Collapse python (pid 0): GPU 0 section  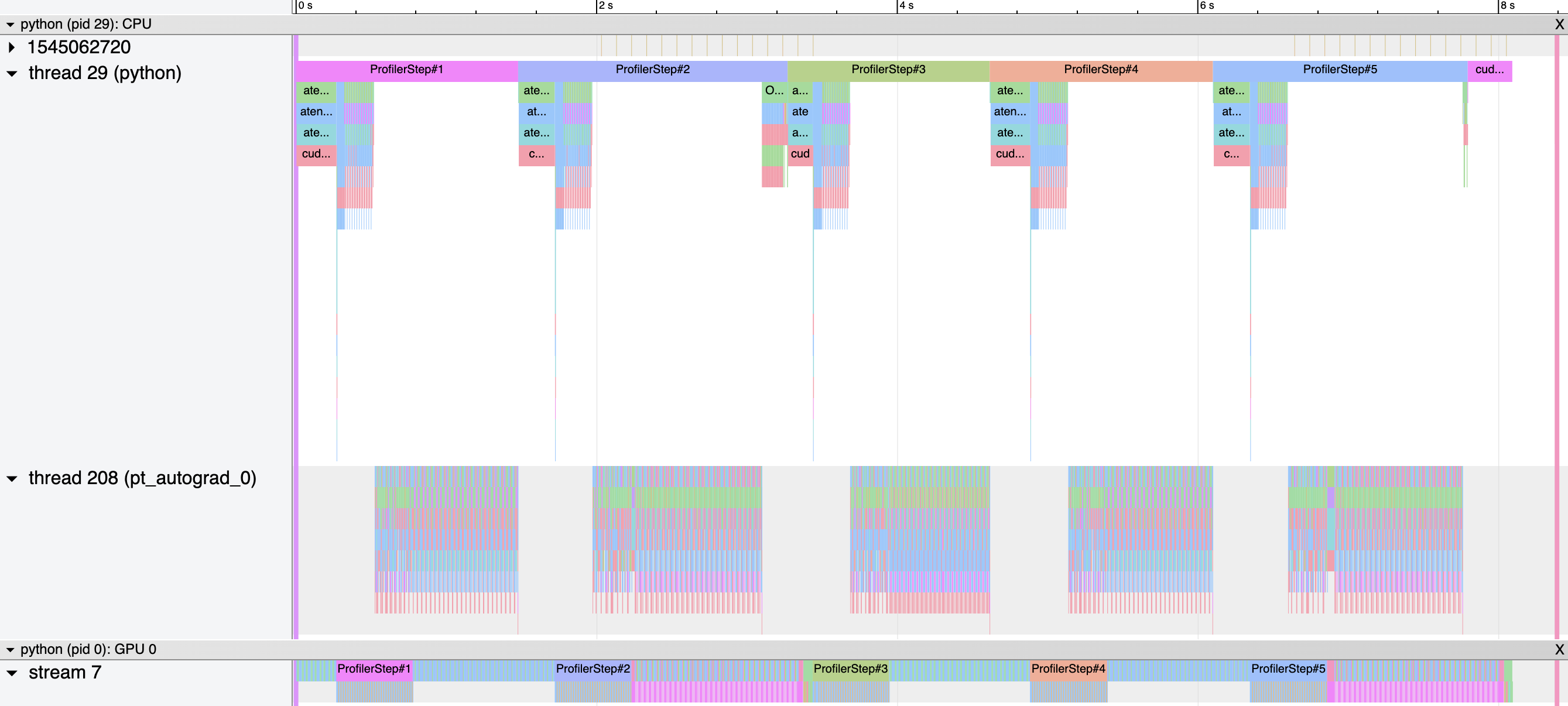11,650
